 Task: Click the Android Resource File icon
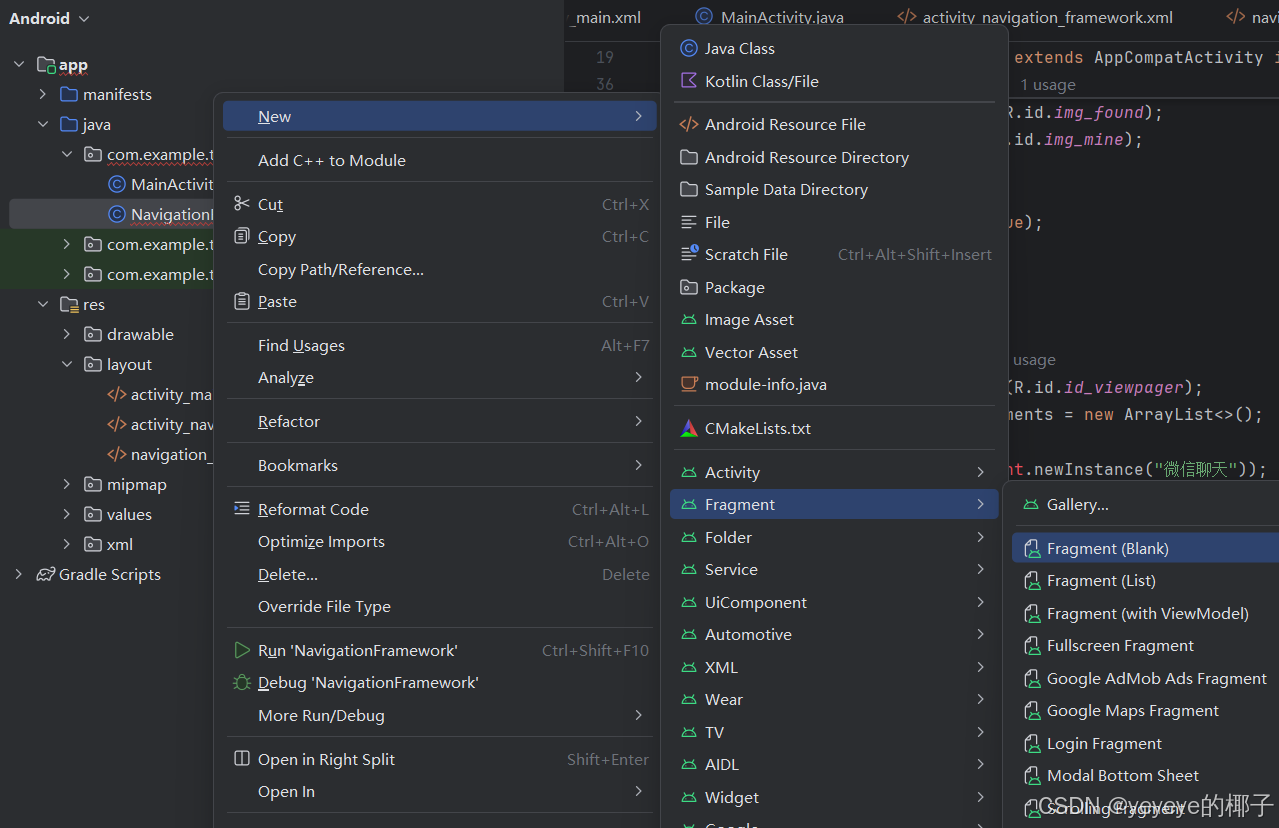[x=688, y=124]
